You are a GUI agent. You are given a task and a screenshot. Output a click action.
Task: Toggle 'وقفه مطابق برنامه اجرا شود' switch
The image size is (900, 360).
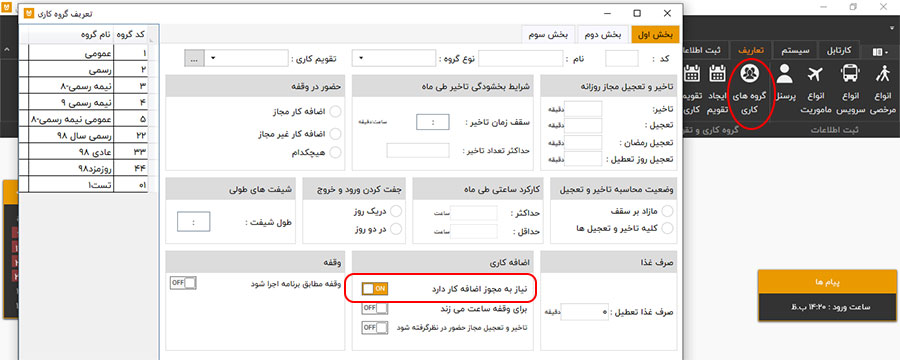pyautogui.click(x=184, y=283)
